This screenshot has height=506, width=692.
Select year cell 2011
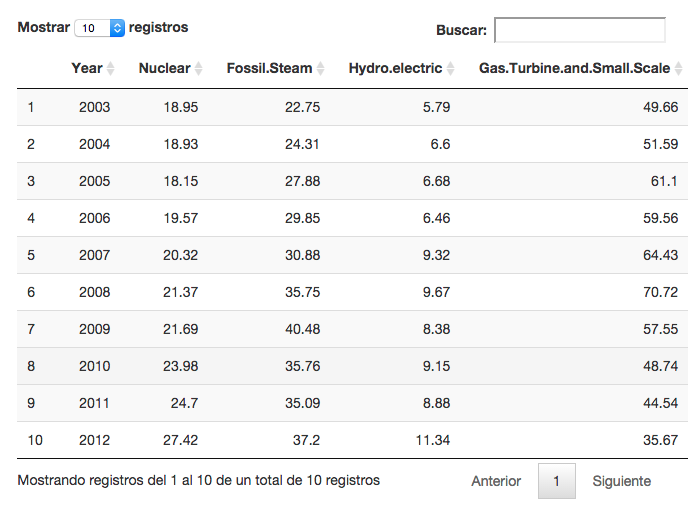94,404
